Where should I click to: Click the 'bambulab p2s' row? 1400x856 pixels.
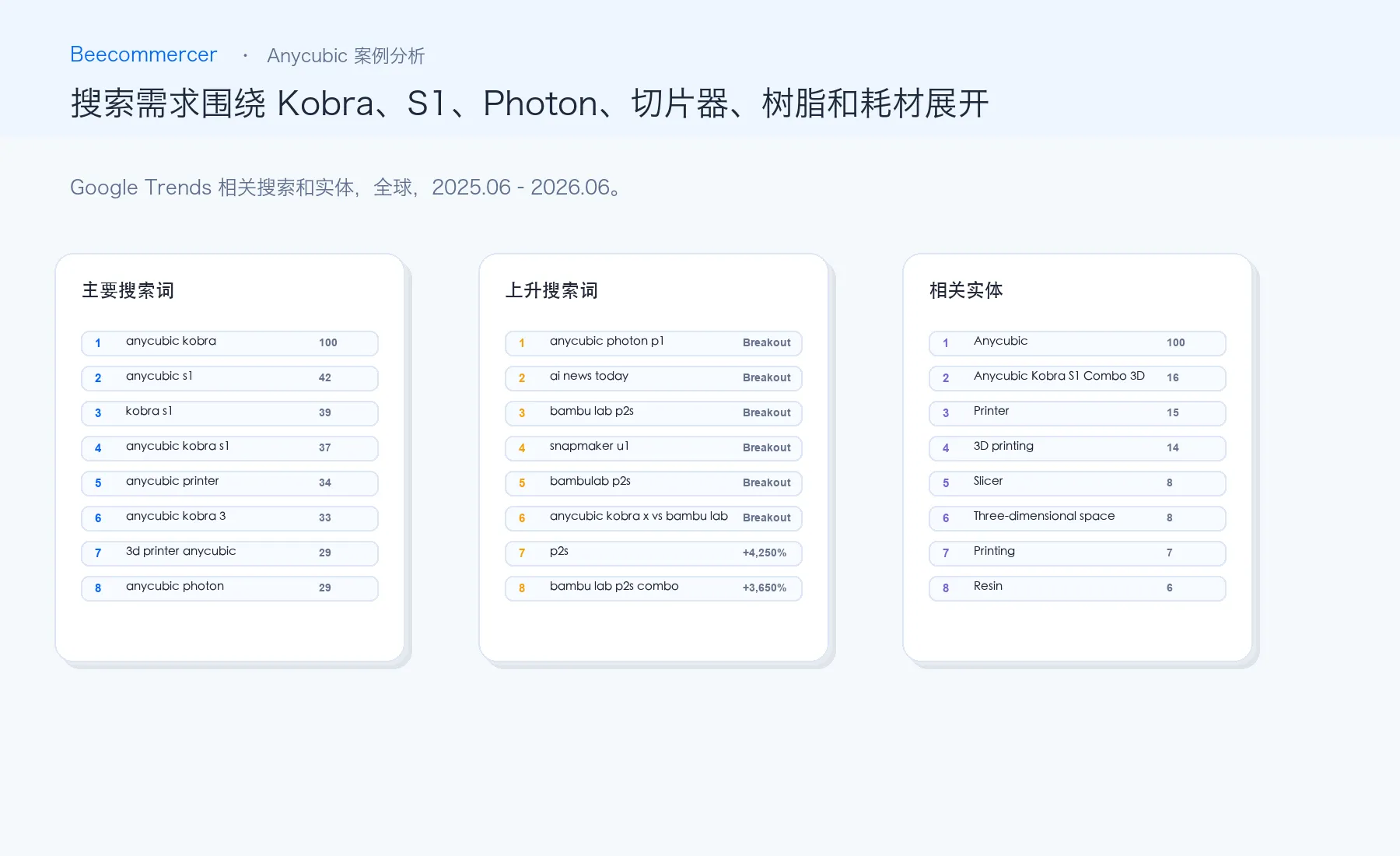point(653,483)
